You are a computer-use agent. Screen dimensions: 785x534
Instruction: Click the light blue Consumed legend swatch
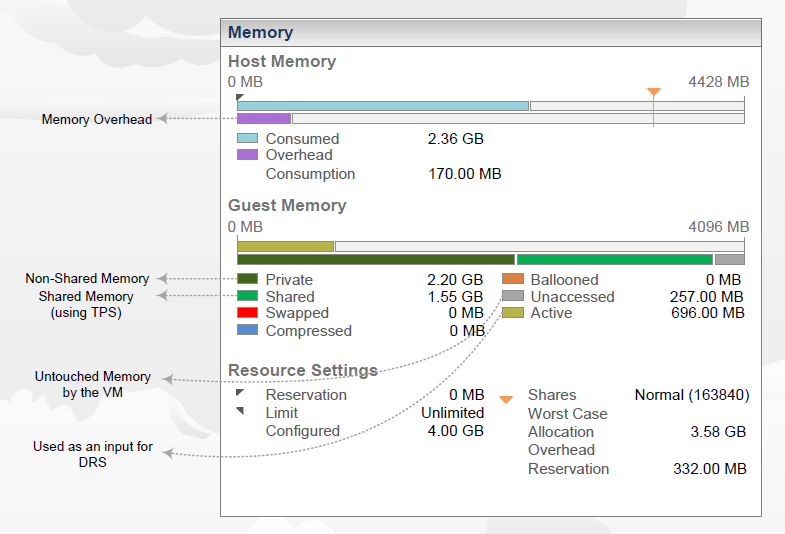pos(247,139)
